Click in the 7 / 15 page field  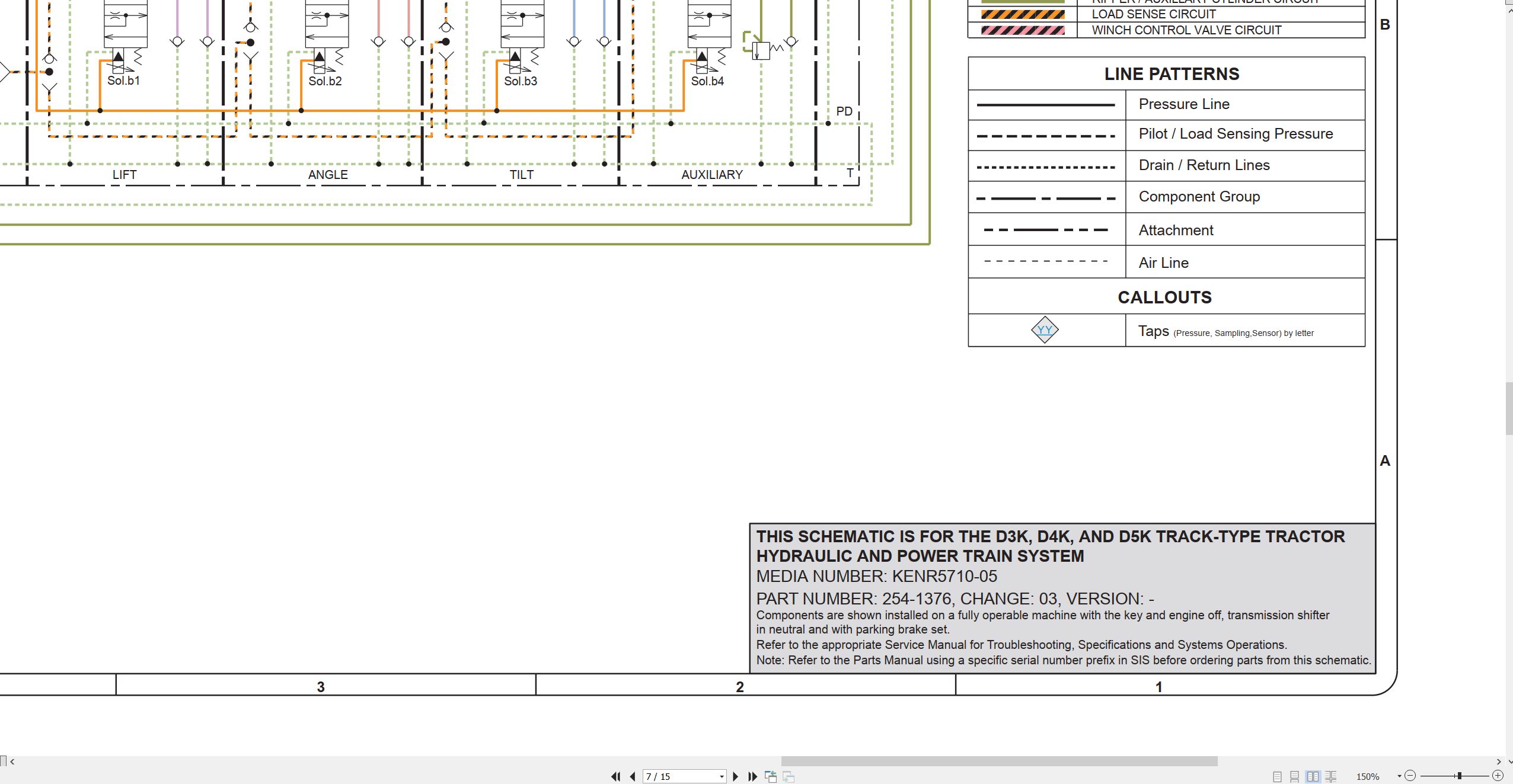click(x=681, y=776)
